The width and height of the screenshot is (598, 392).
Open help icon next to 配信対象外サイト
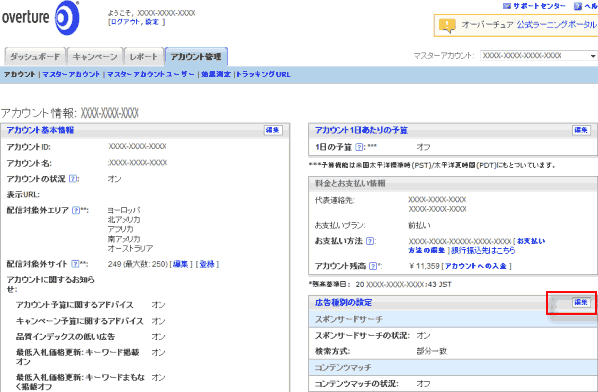tap(75, 264)
